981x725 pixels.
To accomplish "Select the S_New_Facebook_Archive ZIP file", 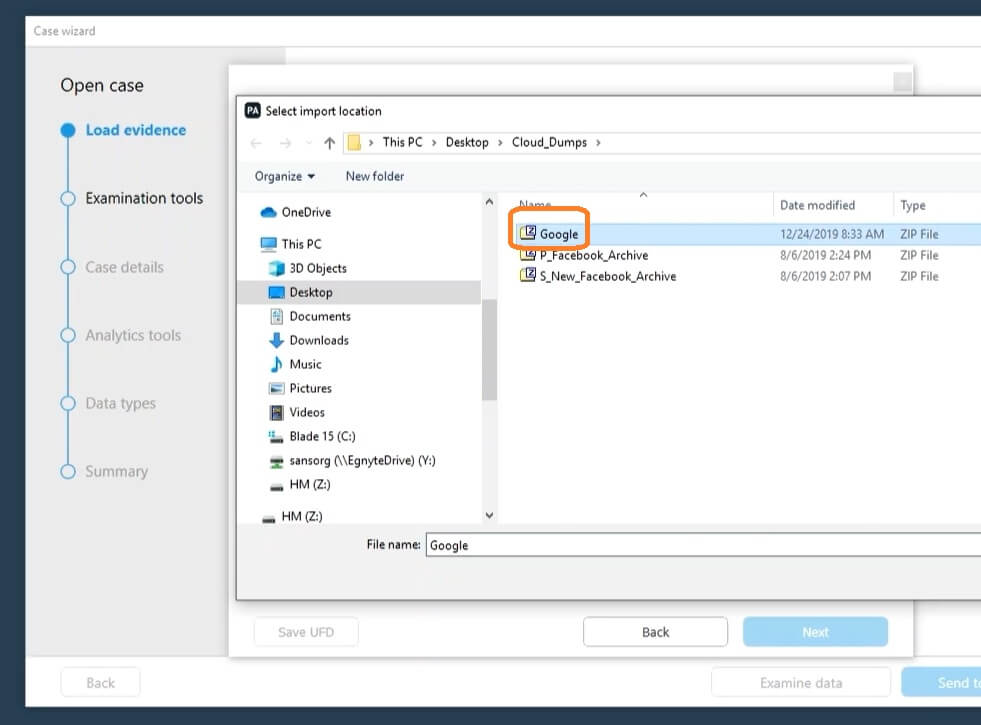I will tap(607, 276).
